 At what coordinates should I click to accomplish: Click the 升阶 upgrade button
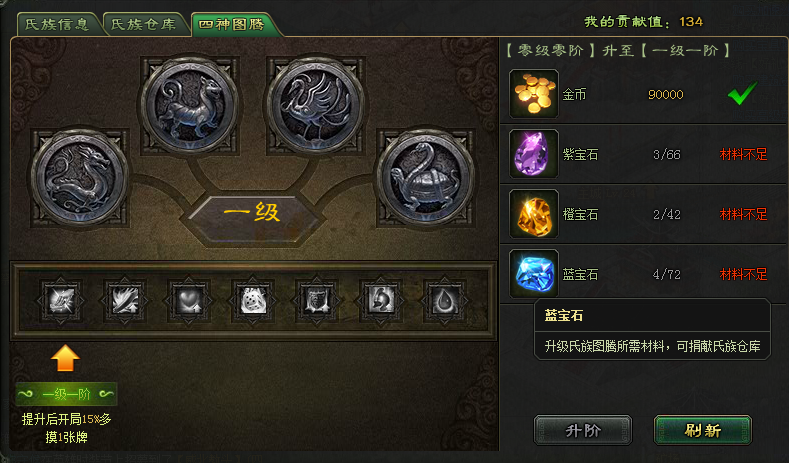coord(583,430)
